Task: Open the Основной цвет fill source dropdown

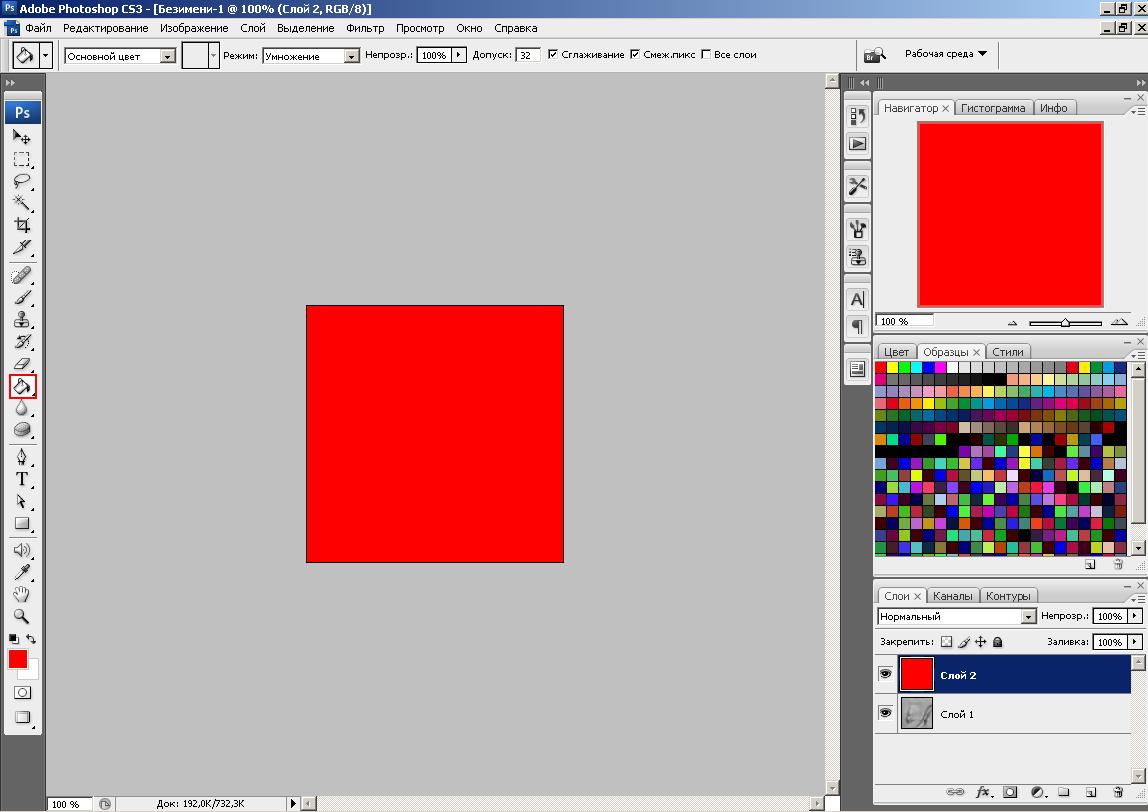Action: pos(167,56)
